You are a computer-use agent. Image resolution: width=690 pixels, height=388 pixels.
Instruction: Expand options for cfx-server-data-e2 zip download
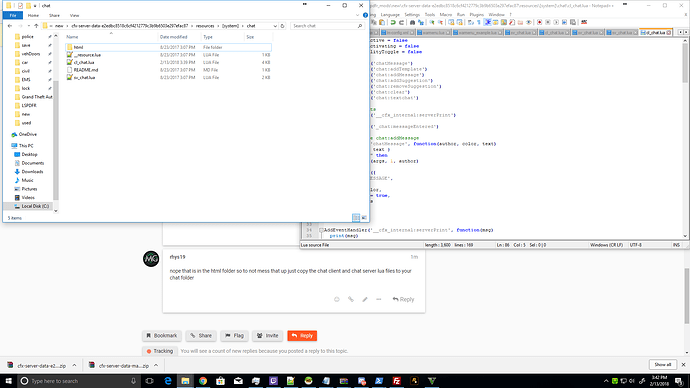[74, 366]
